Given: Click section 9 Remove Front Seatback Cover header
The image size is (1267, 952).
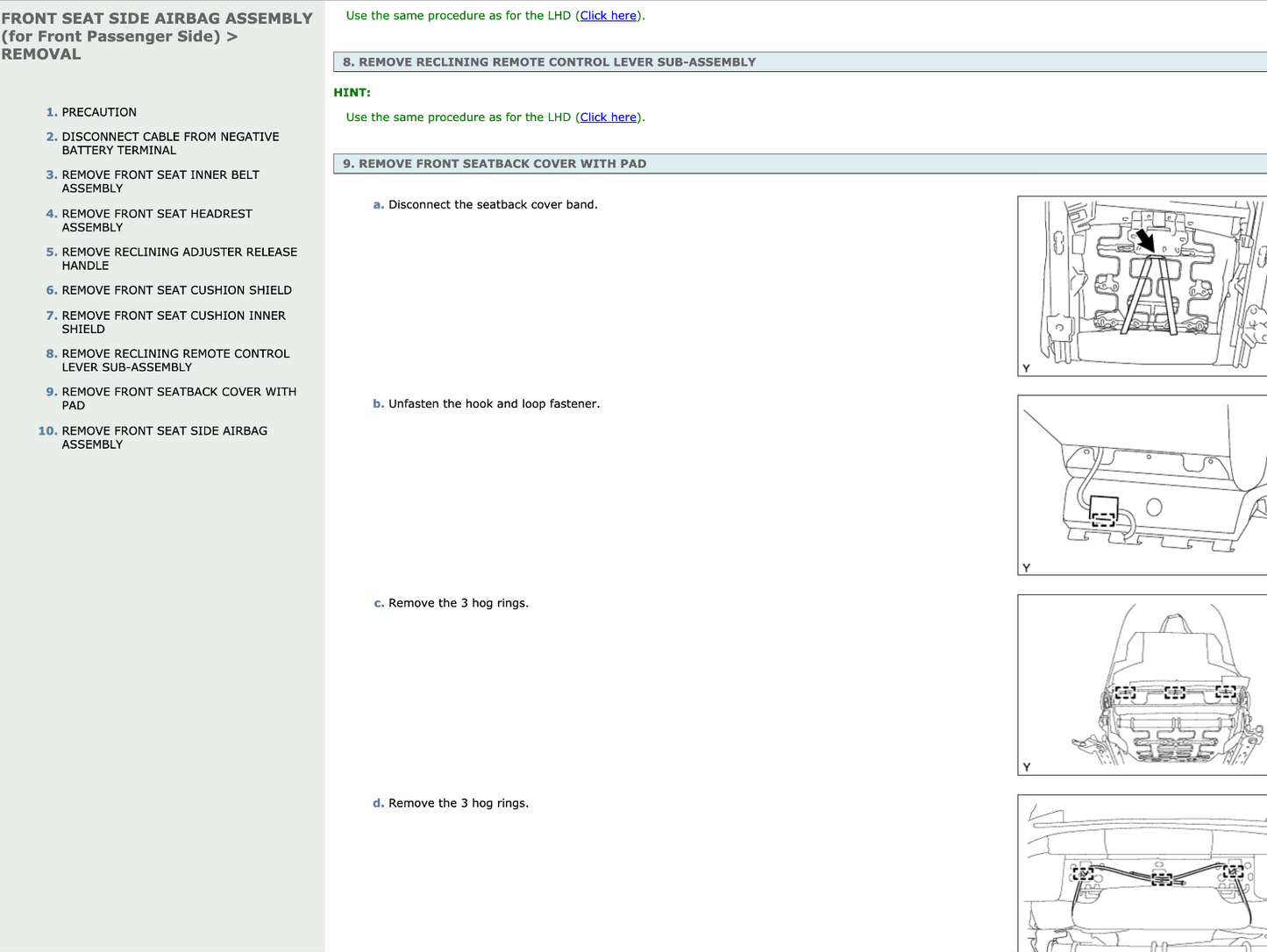Looking at the screenshot, I should pos(495,164).
